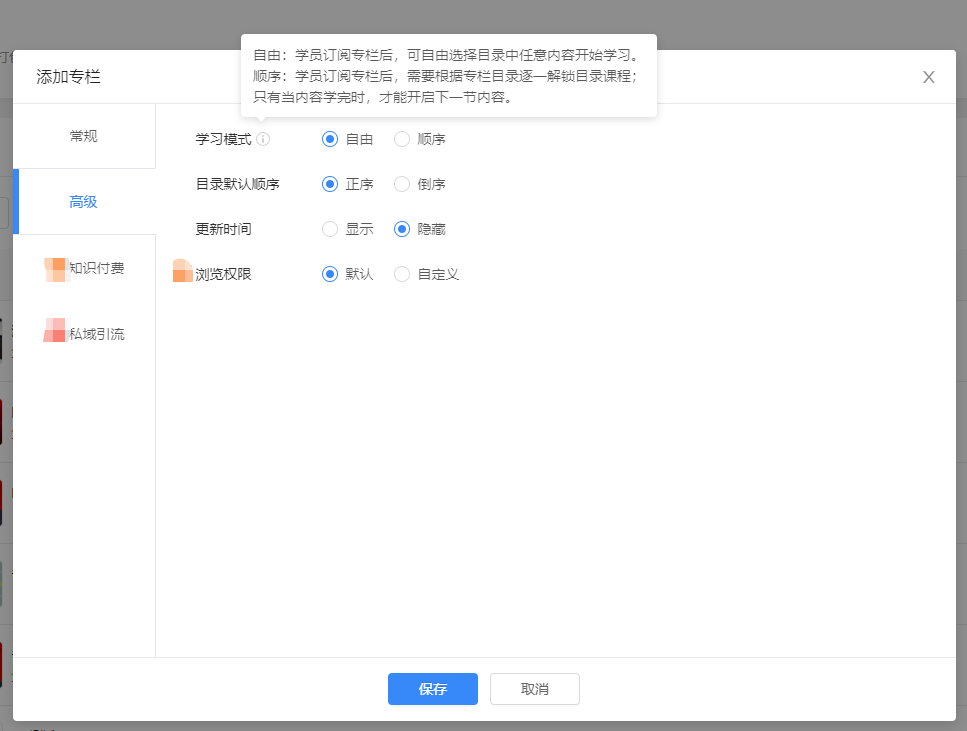Set catalog default order to 正序
This screenshot has width=967, height=731.
(330, 184)
